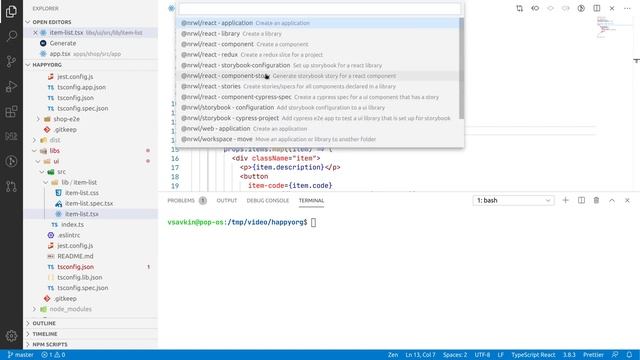
Task: Choose @nrwl/react - component schematic
Action: tap(318, 44)
